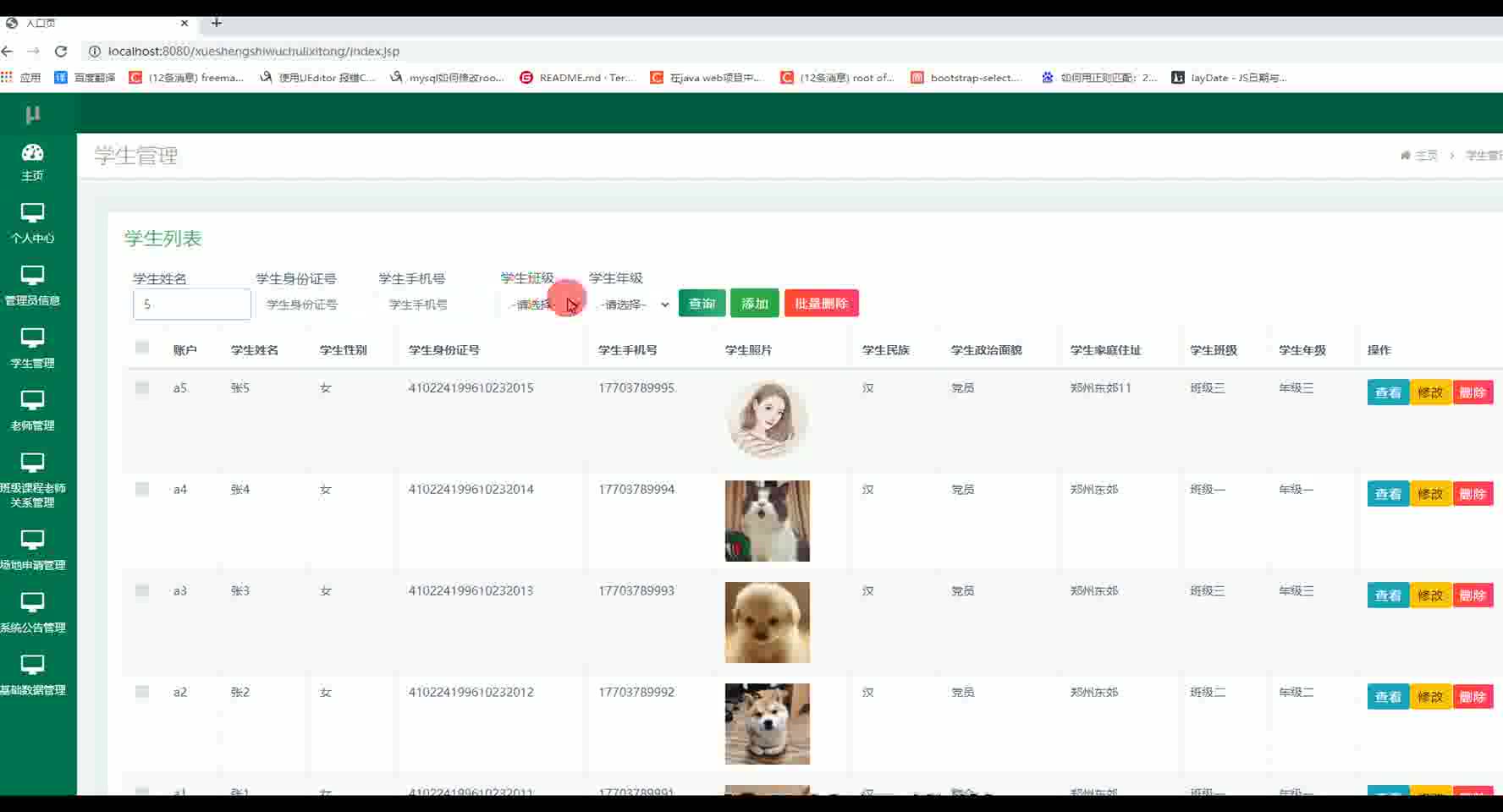Screen dimensions: 1503x812
Task: Open 学生管理 in the sidebar
Action: [x=32, y=348]
